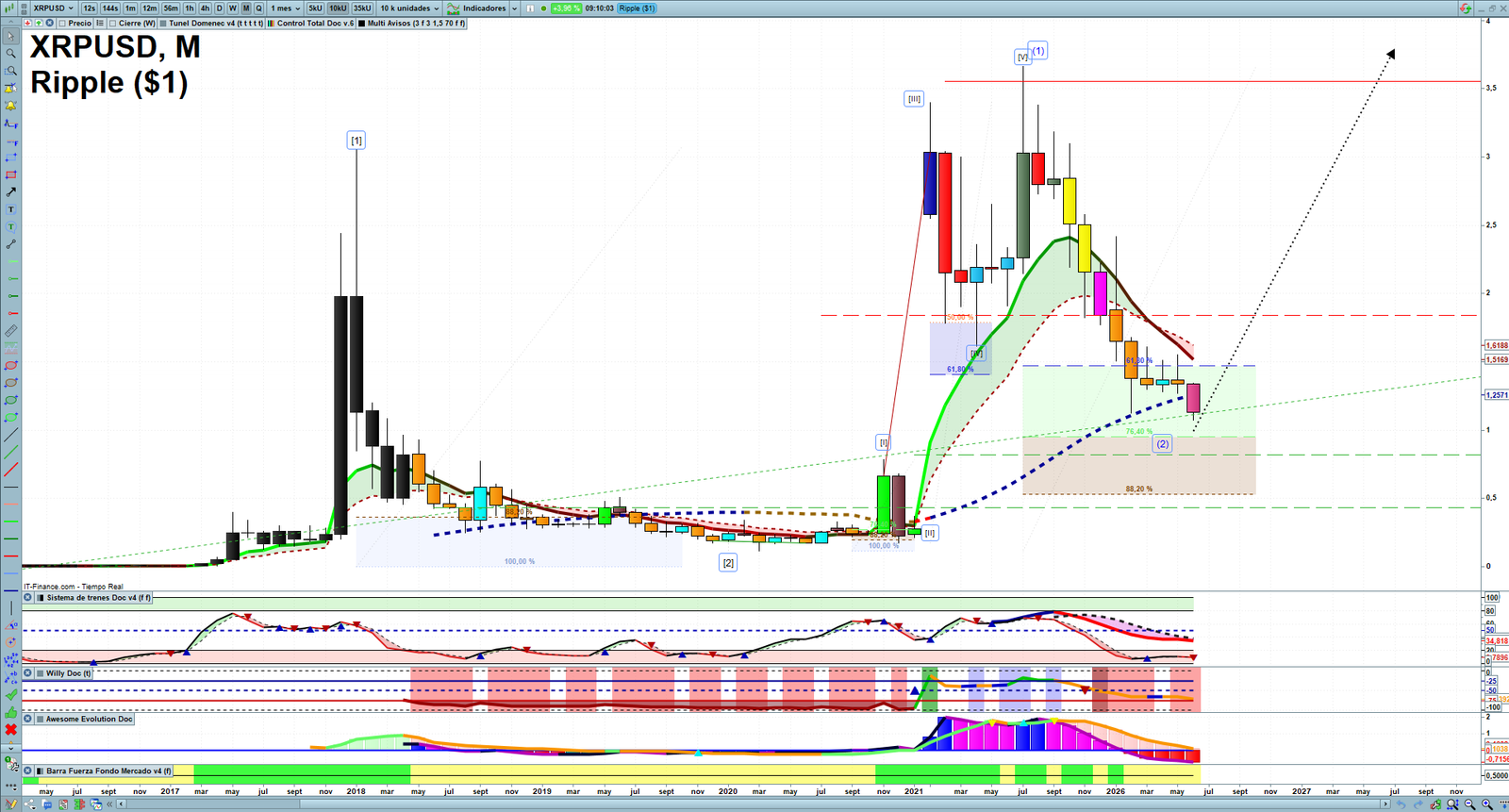This screenshot has width=1509, height=812.
Task: Click the 144s timeframe button
Action: [x=109, y=8]
